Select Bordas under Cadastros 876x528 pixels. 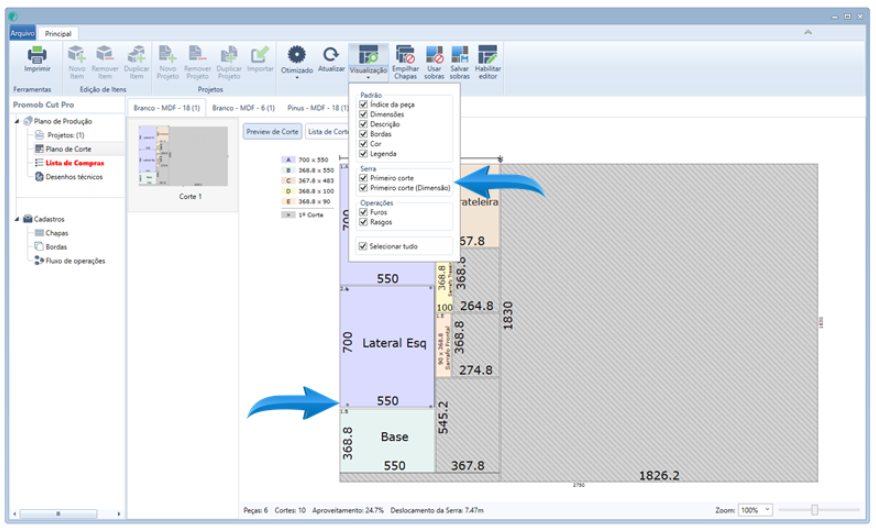(x=56, y=247)
